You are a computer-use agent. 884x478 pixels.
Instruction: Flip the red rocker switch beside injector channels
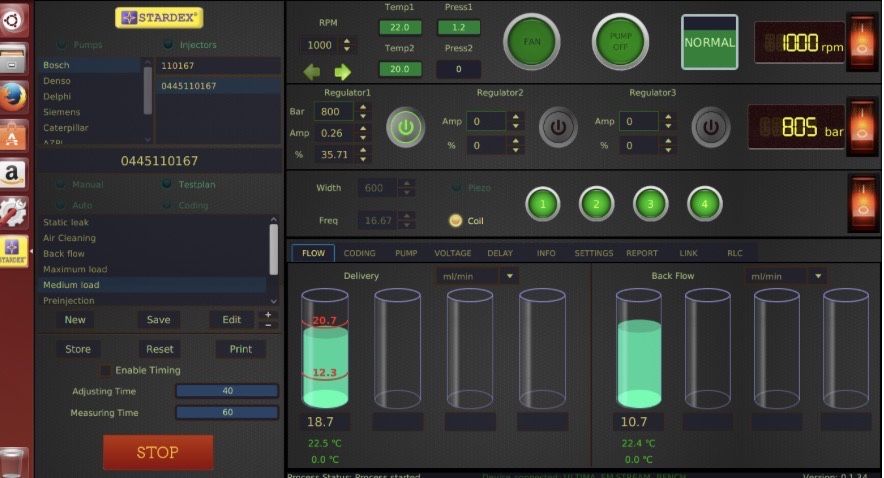[x=863, y=203]
